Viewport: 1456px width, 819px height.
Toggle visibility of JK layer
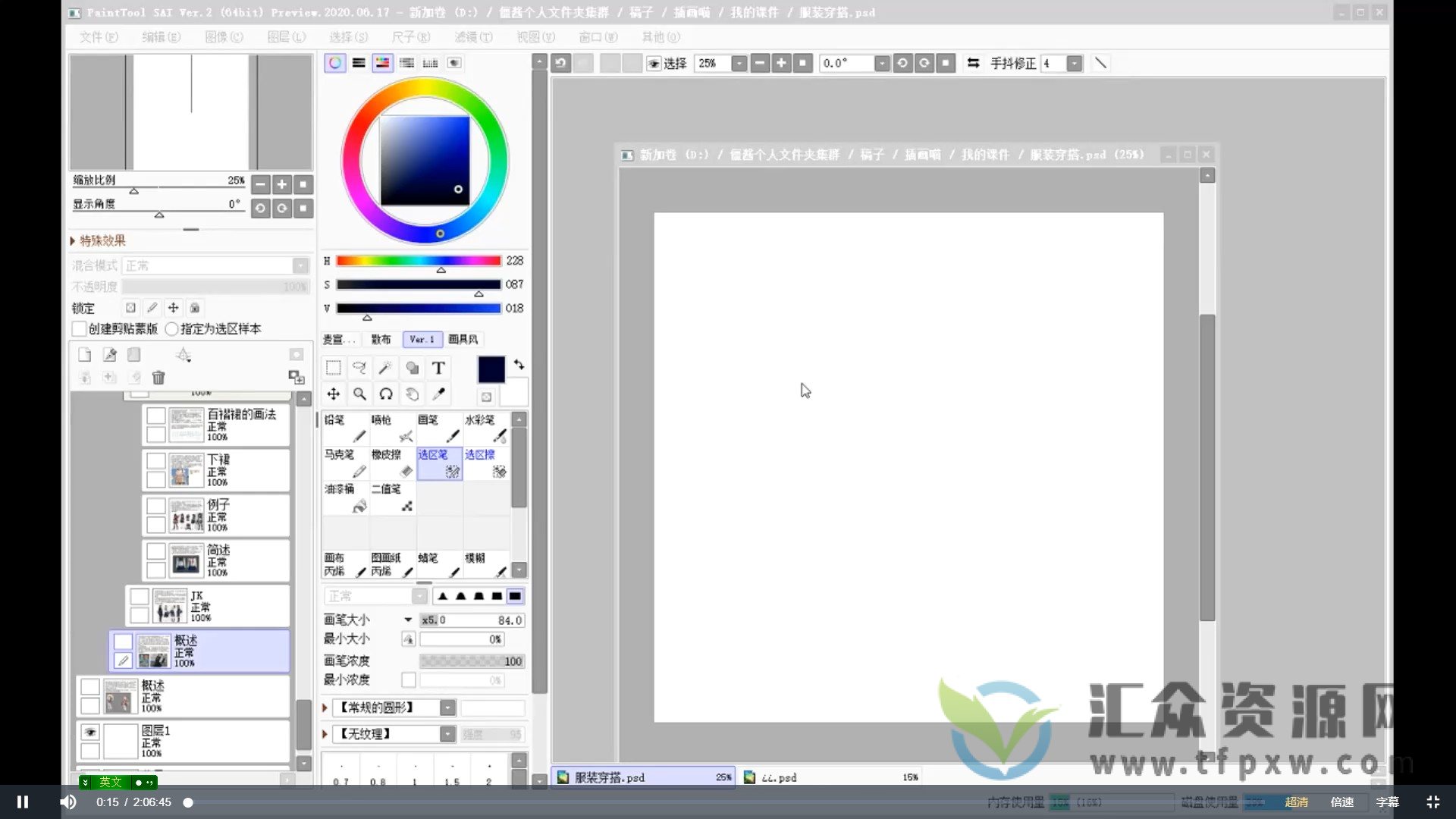click(140, 597)
